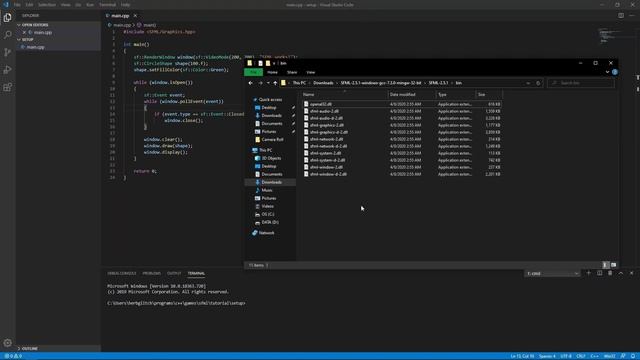Select openal32.dll in the file list
The width and height of the screenshot is (640, 360).
click(x=320, y=104)
